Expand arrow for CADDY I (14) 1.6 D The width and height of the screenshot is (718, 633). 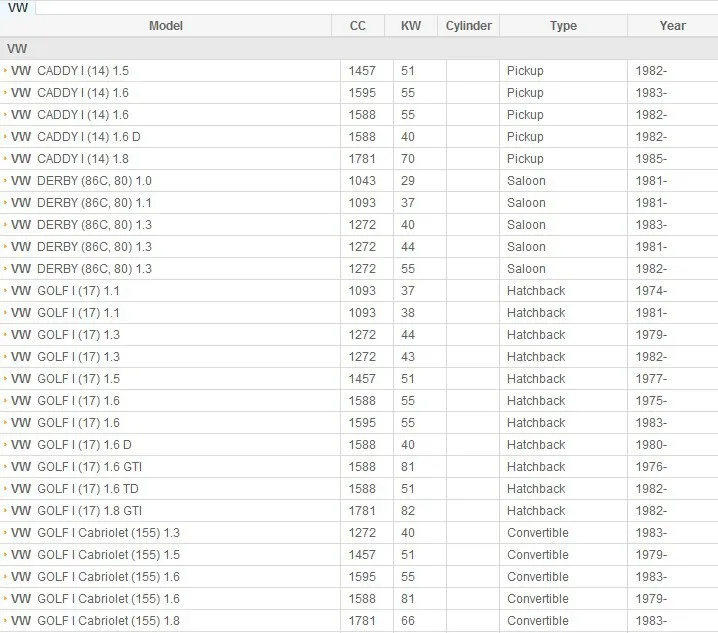pos(5,136)
